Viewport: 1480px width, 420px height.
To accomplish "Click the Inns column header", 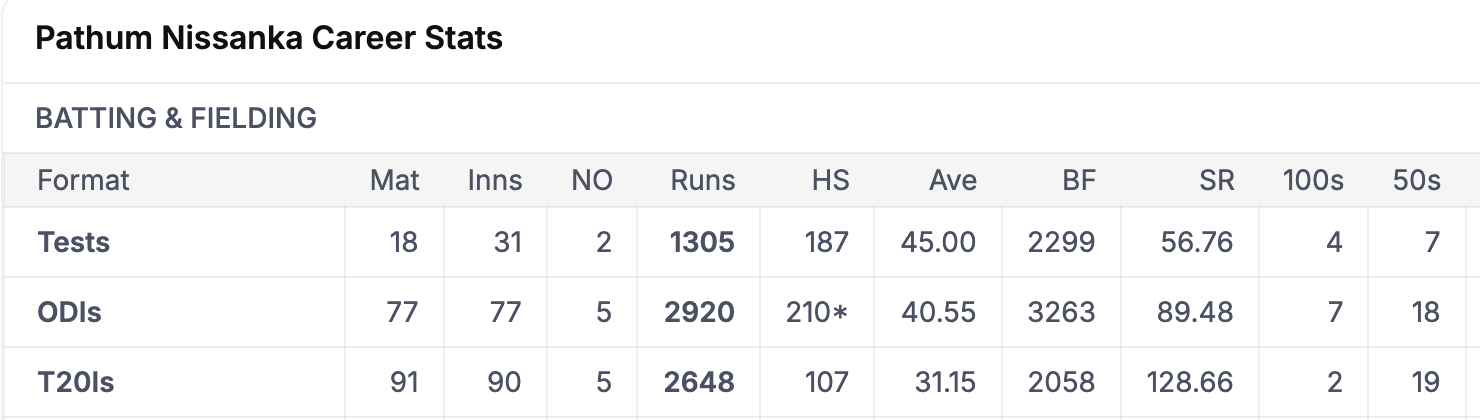I will pyautogui.click(x=495, y=180).
